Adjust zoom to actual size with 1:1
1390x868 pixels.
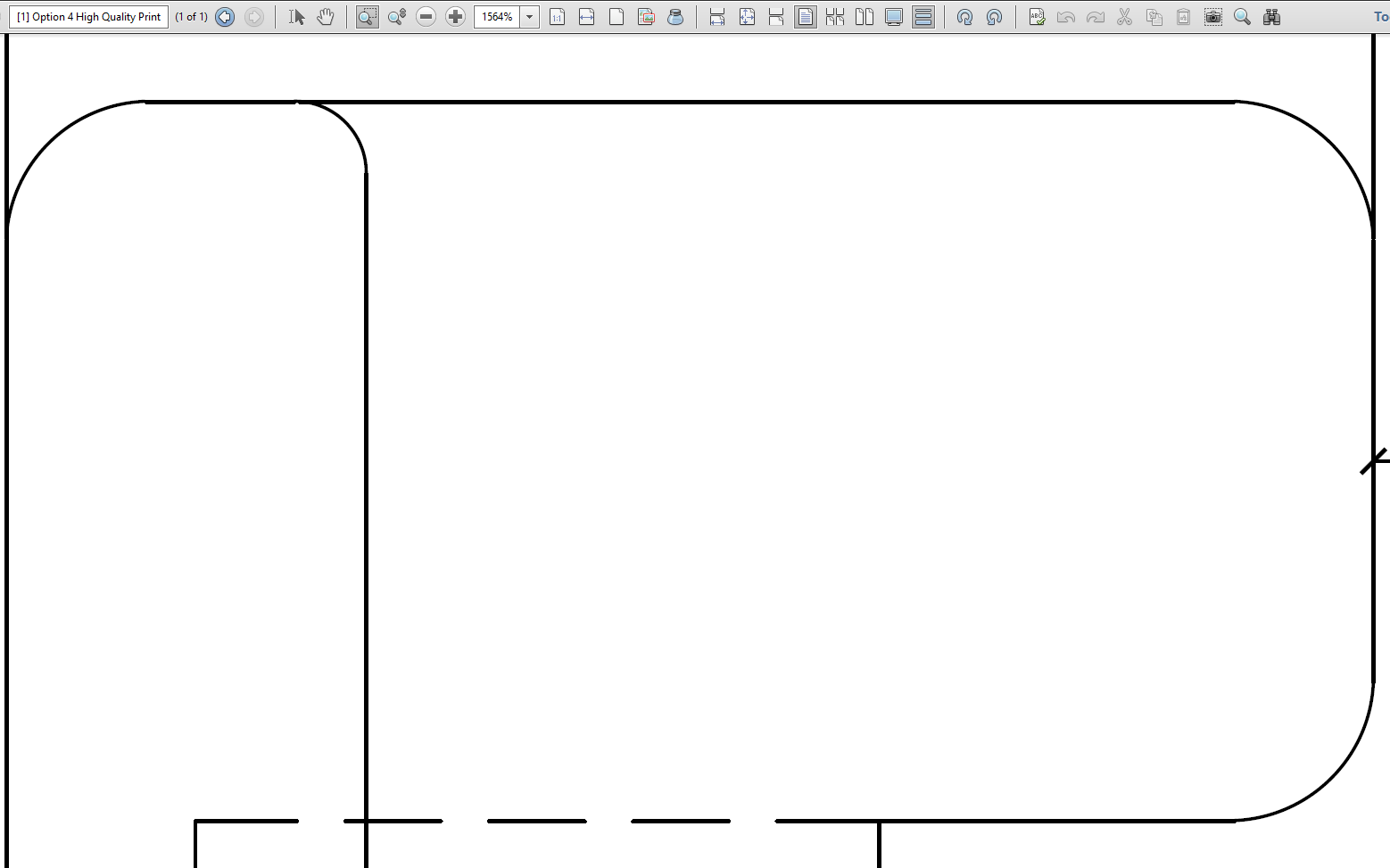point(557,16)
